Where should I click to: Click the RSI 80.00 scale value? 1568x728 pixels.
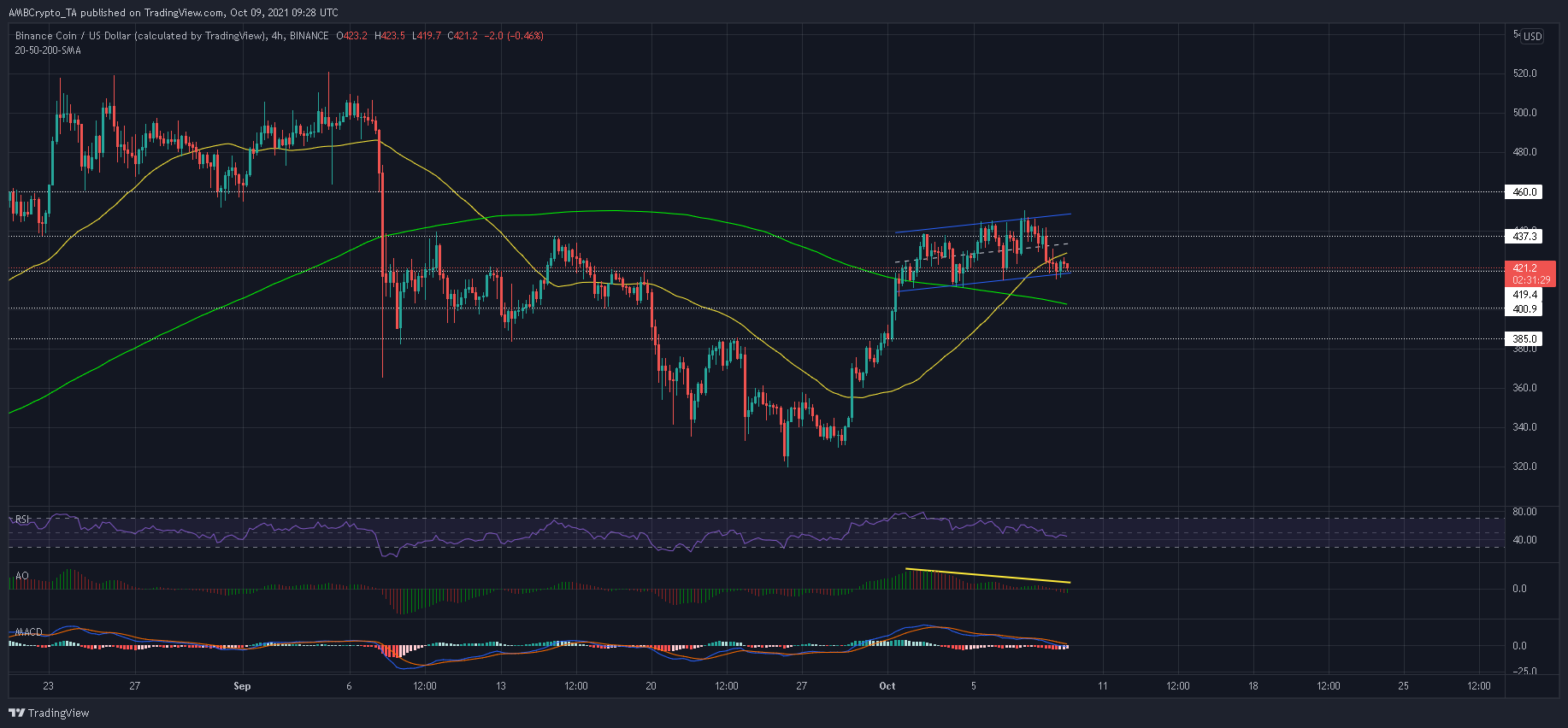click(1525, 512)
